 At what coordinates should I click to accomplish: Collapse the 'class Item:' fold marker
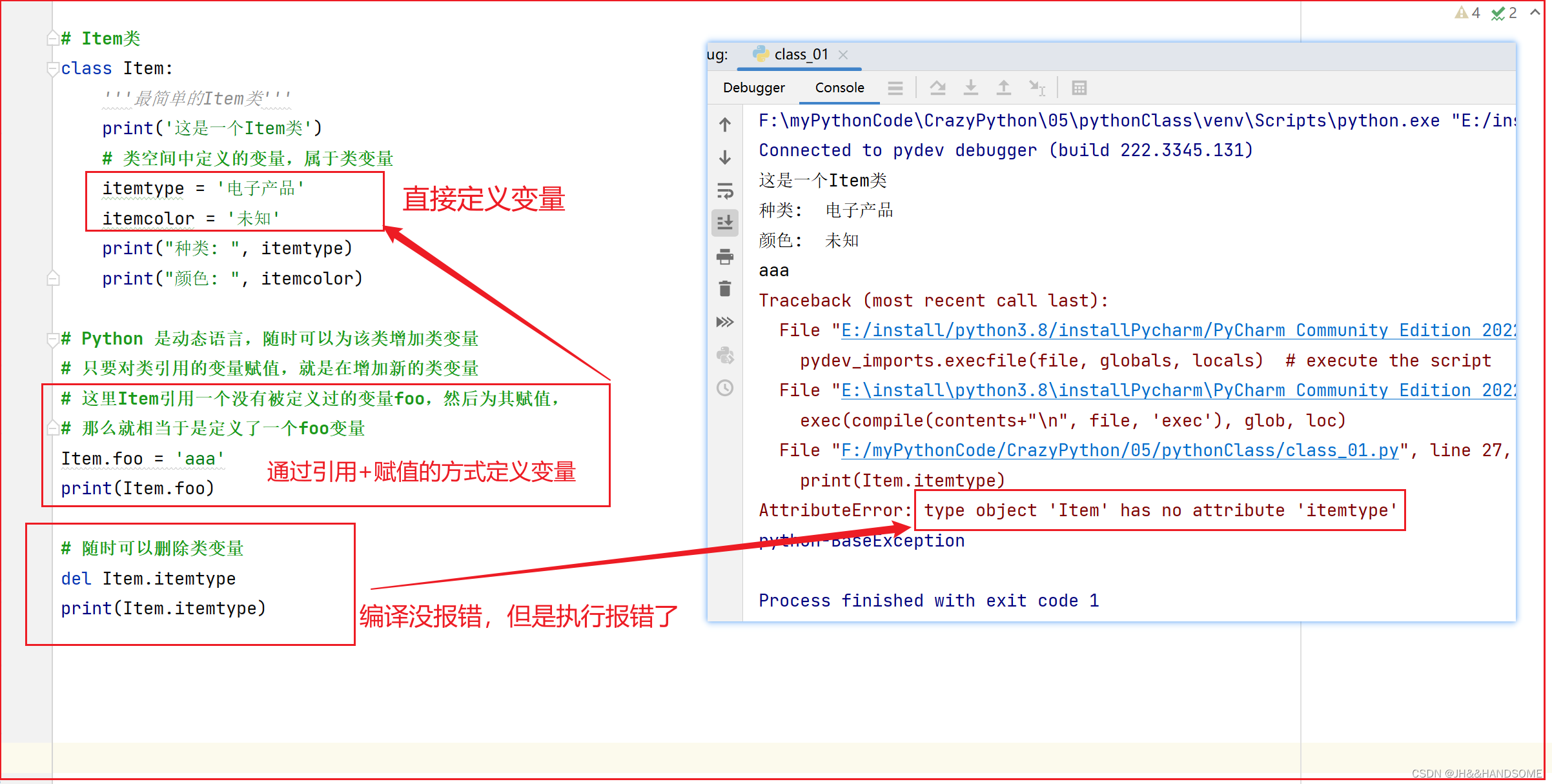[x=53, y=68]
